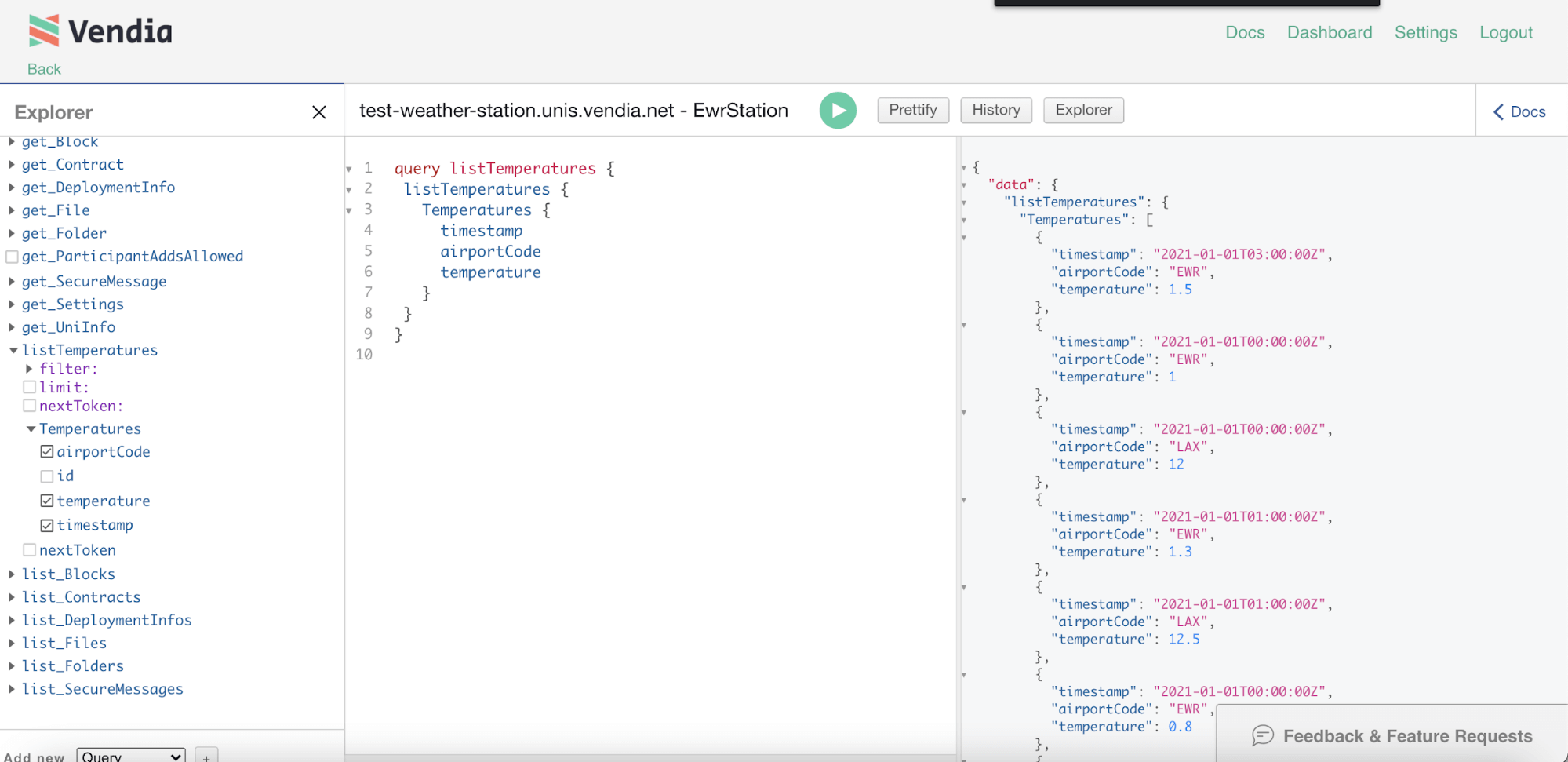This screenshot has height=762, width=1568.
Task: Click airportCode on editor line 5
Action: coord(490,251)
